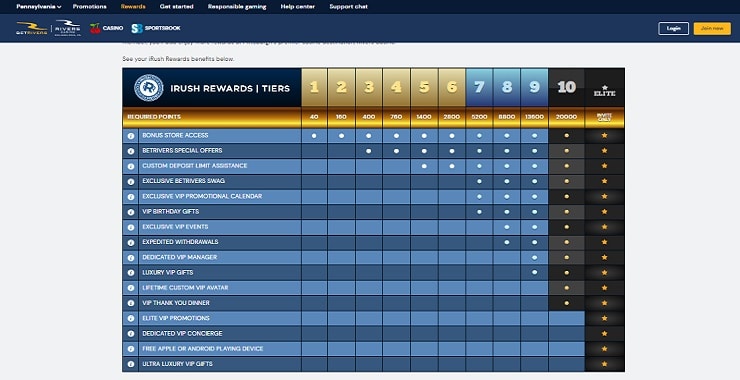Open Support chat

[x=348, y=7]
